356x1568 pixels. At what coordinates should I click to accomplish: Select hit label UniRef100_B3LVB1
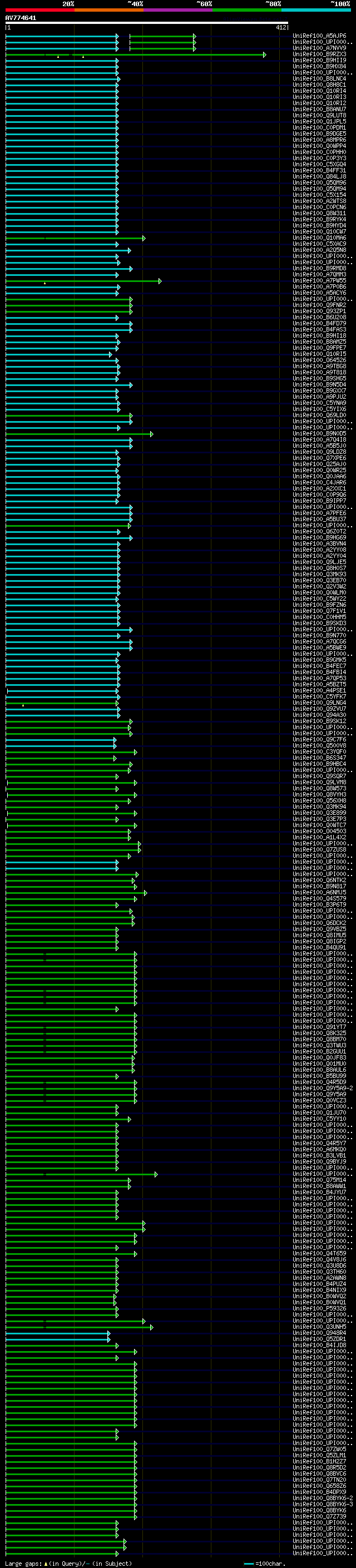[319, 1155]
